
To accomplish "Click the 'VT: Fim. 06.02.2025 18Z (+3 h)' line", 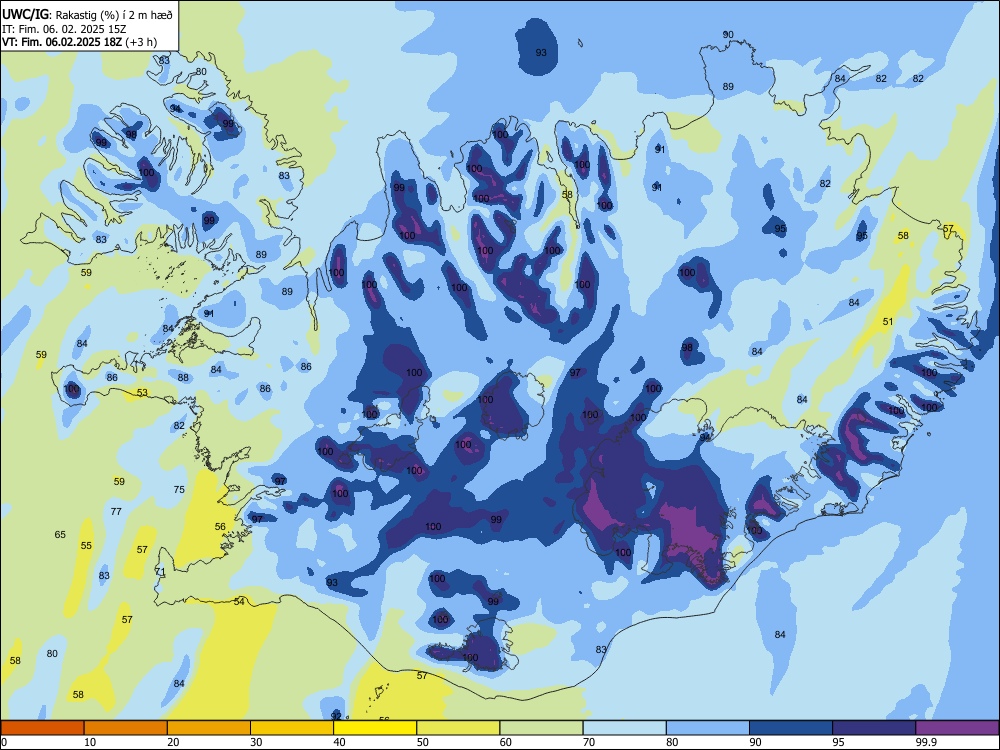I will [80, 42].
